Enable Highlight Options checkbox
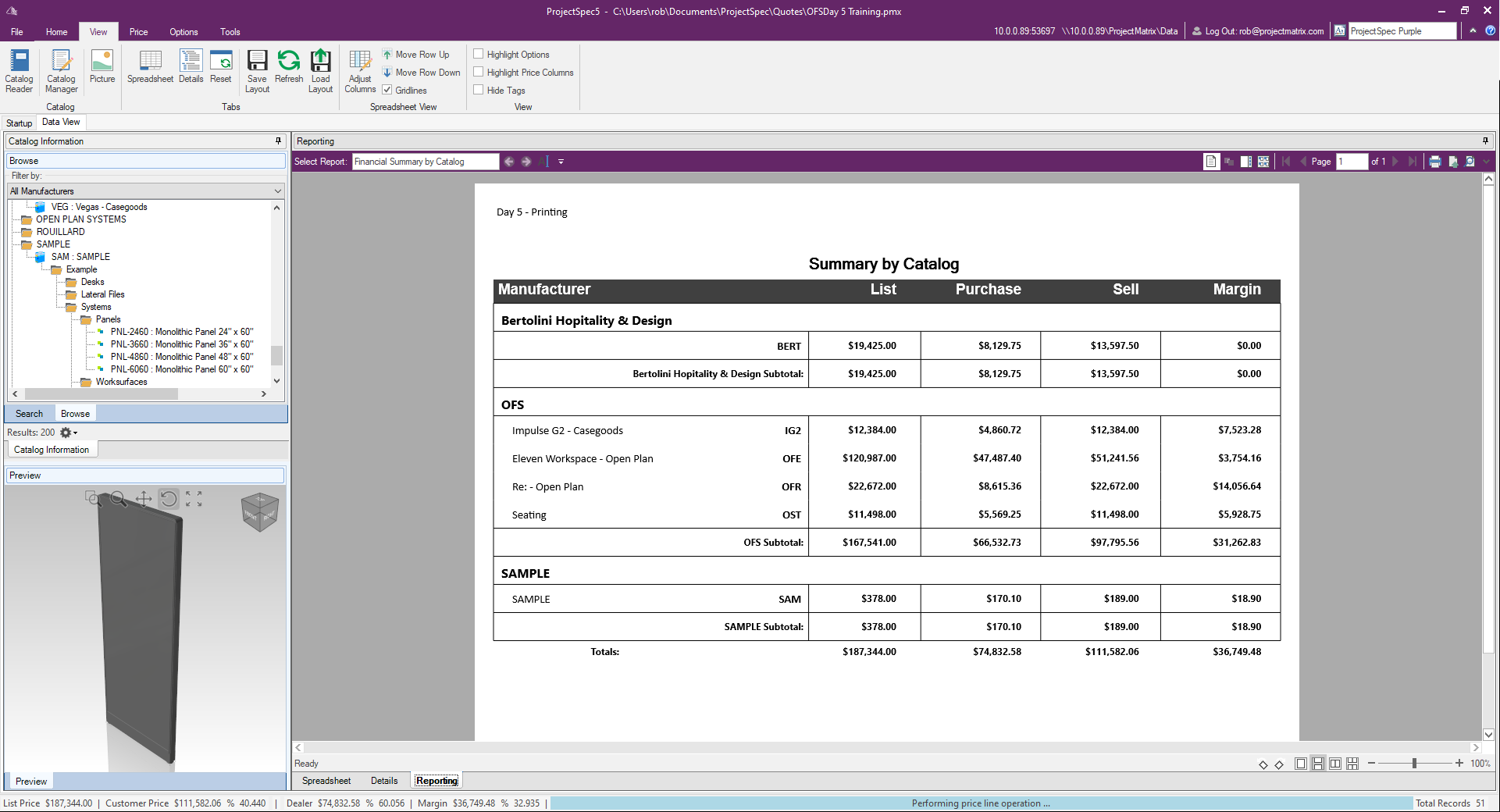Screen dimensions: 1500x812 (479, 54)
